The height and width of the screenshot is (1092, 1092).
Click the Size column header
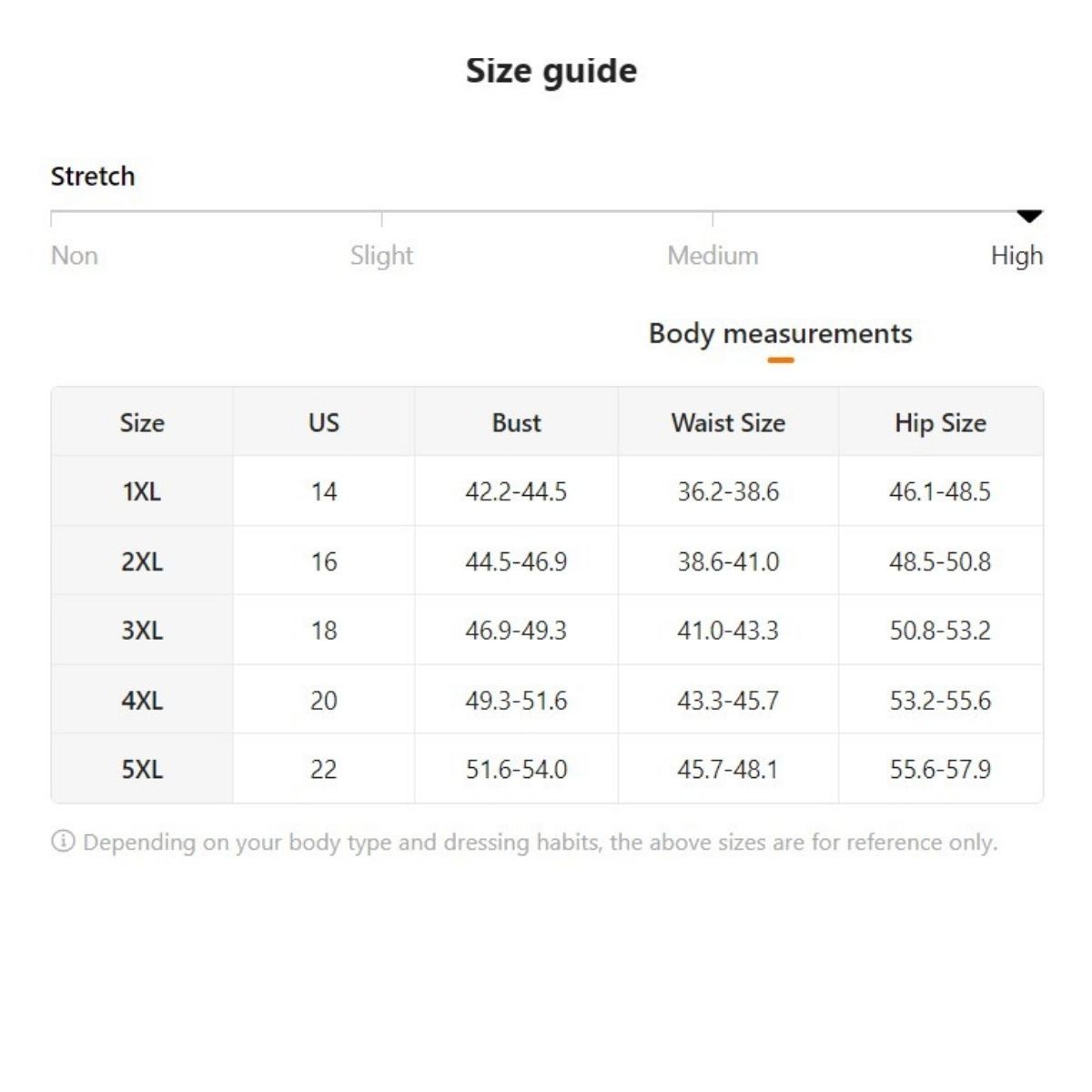point(142,423)
